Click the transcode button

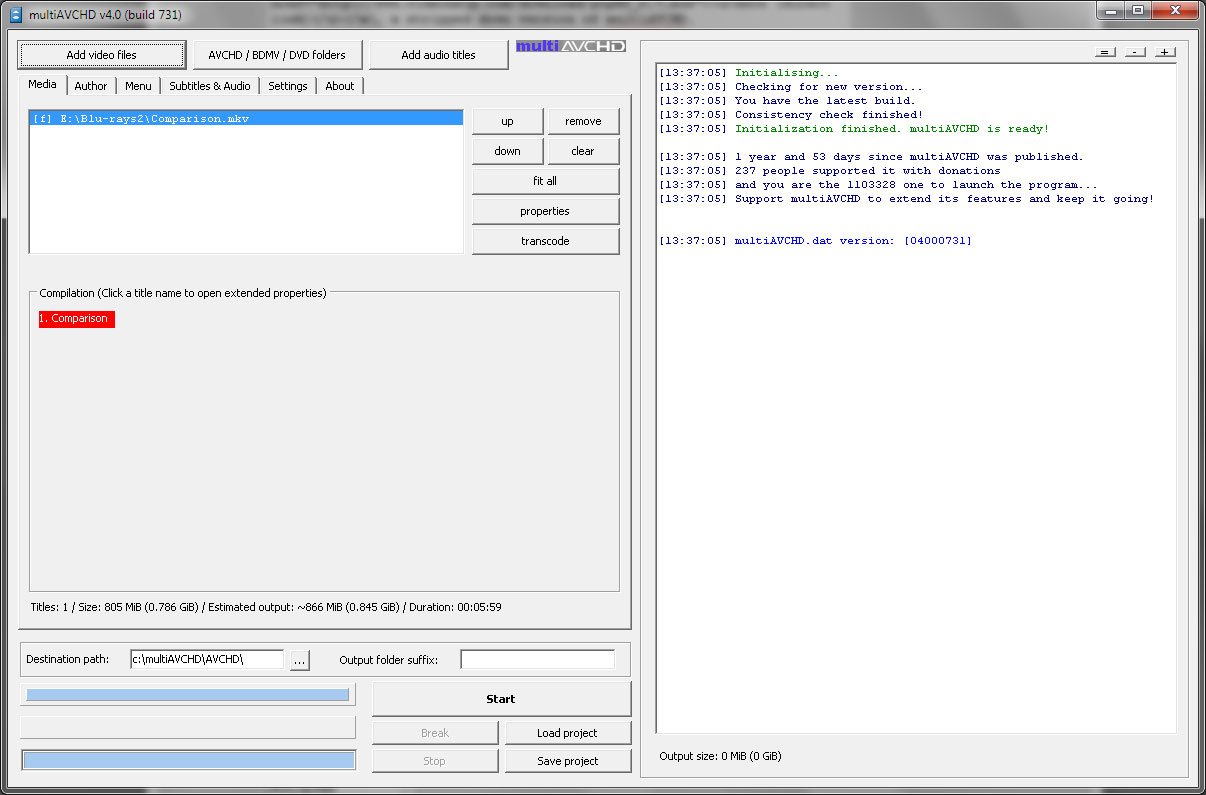(545, 241)
